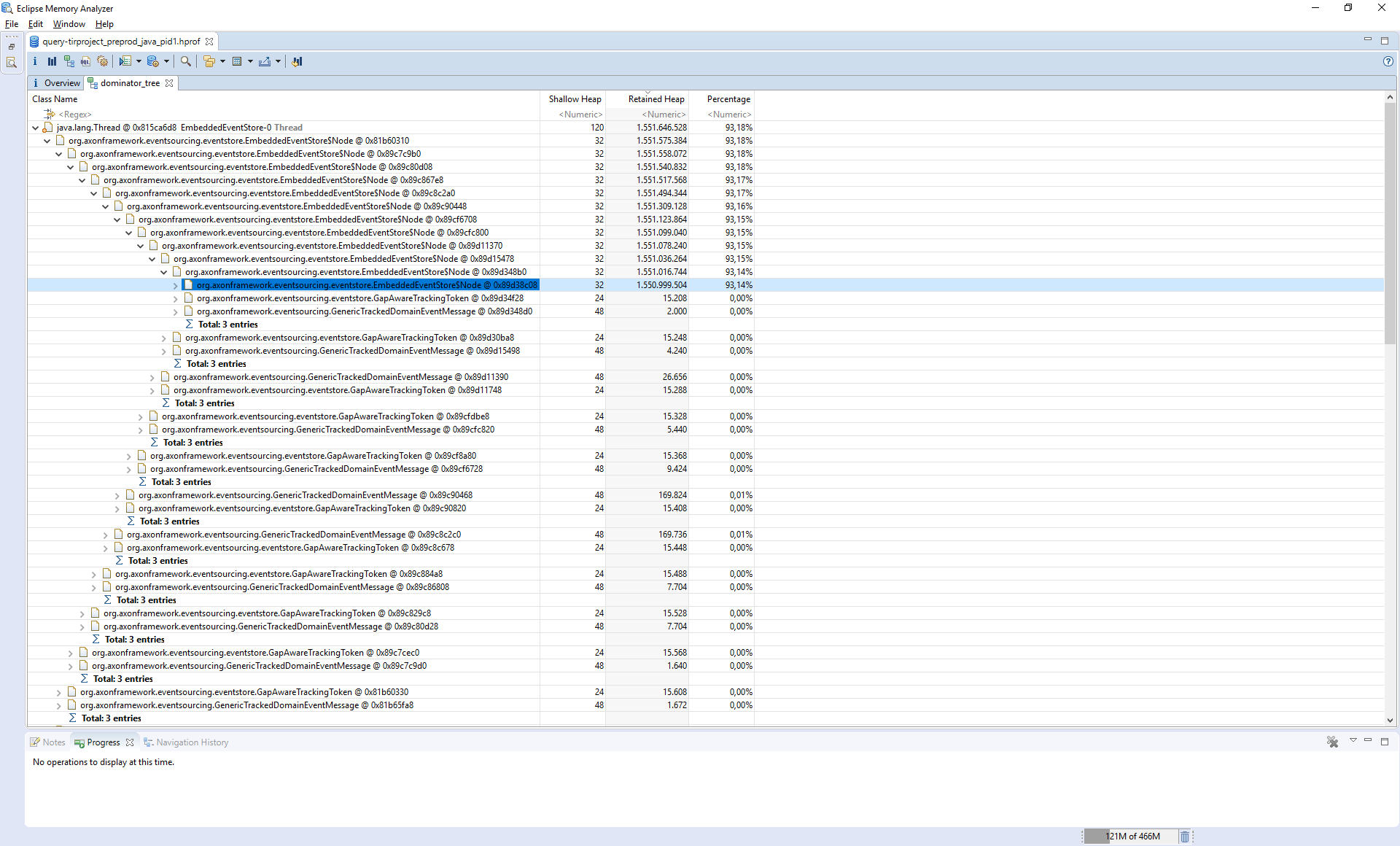
Task: Switch to the Overview tab
Action: pos(57,83)
